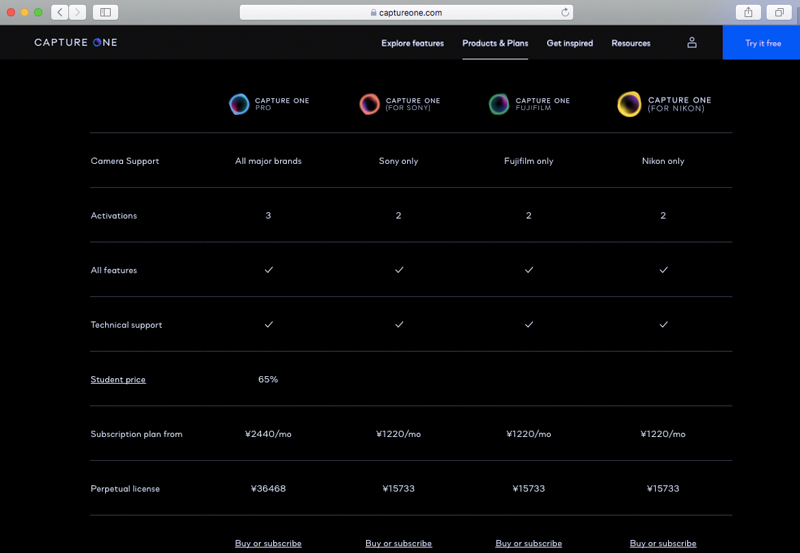
Task: Click the Fujifilm ¥15733 perpetual price
Action: click(x=529, y=489)
